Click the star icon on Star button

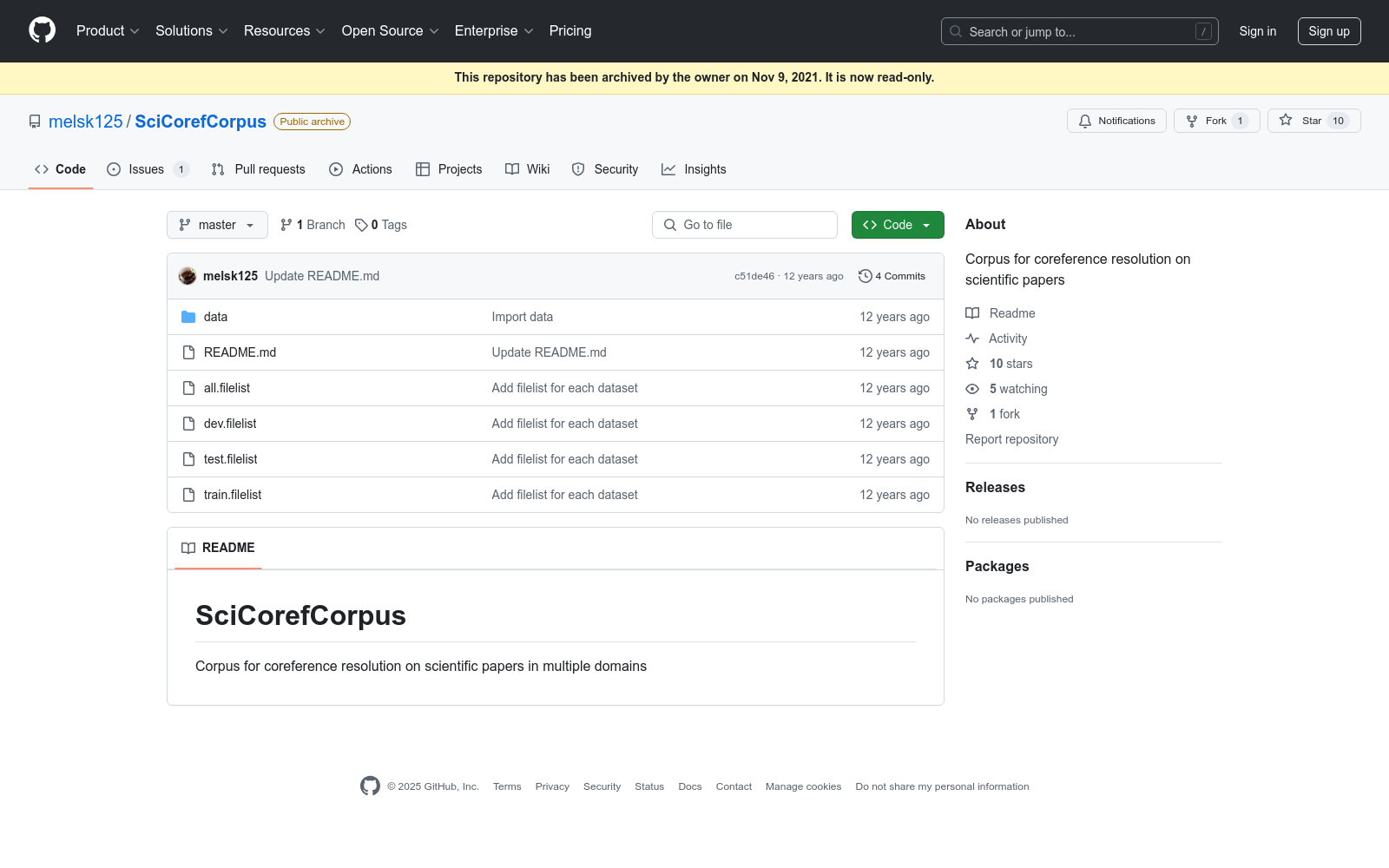pos(1286,121)
